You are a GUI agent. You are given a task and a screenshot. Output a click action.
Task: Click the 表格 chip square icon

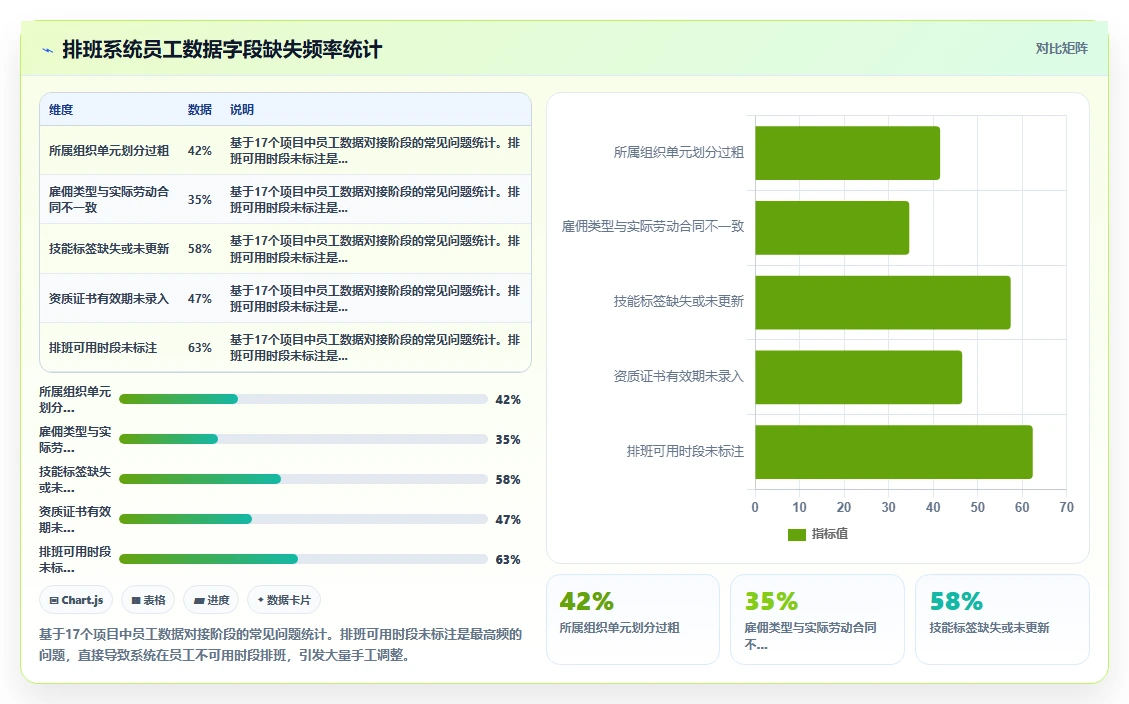[135, 600]
